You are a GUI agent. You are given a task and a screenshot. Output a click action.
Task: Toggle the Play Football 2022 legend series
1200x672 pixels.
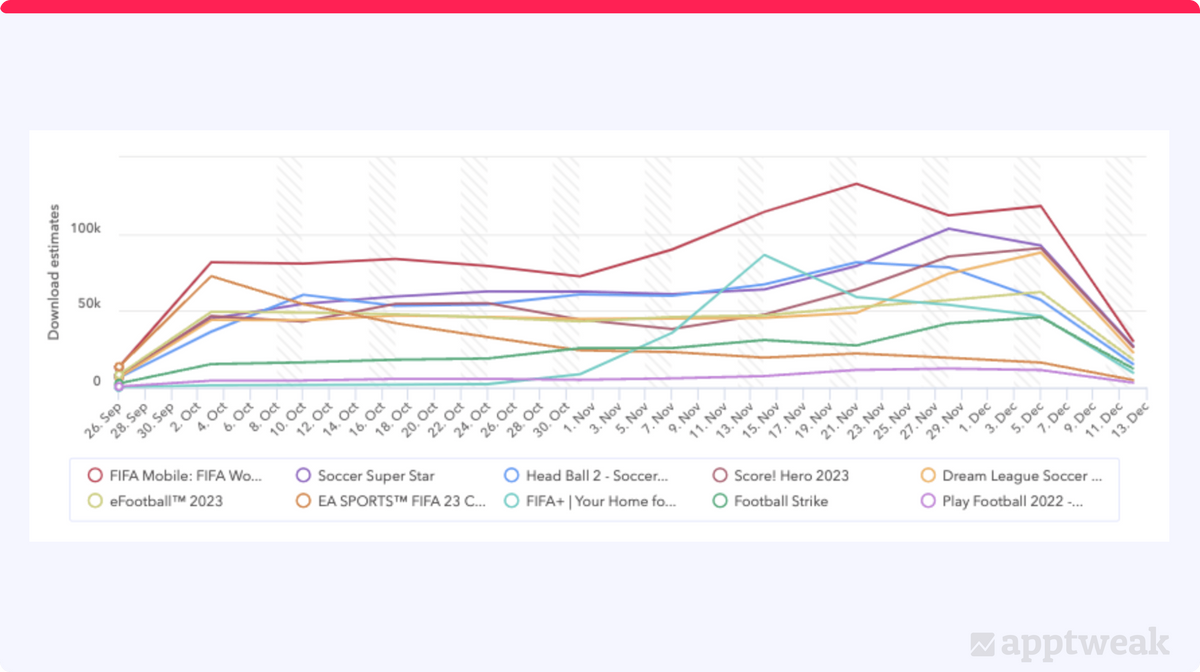[x=1002, y=501]
